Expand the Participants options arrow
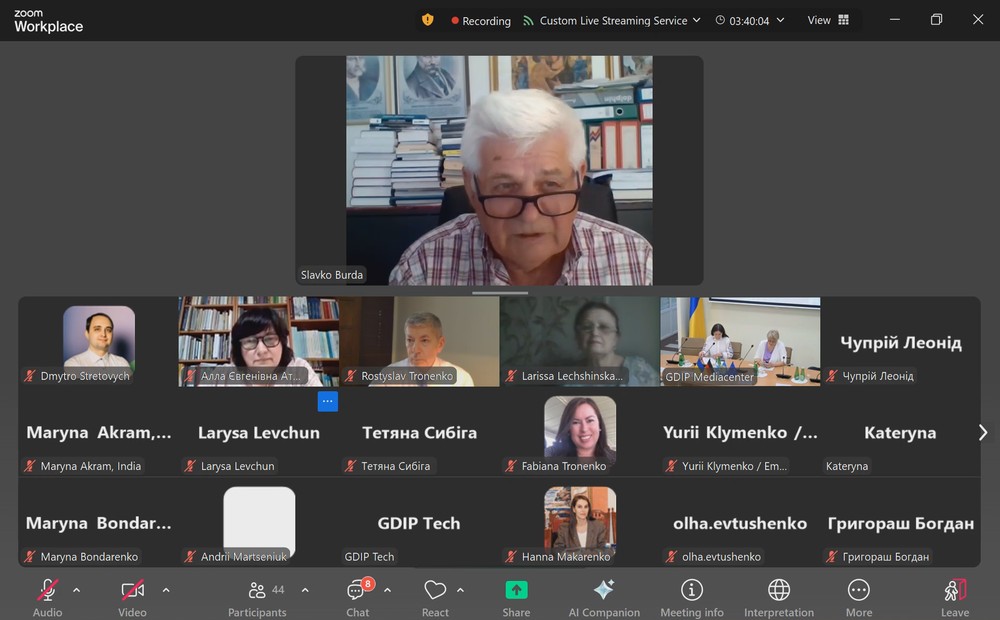The width and height of the screenshot is (1000, 620). pos(305,590)
